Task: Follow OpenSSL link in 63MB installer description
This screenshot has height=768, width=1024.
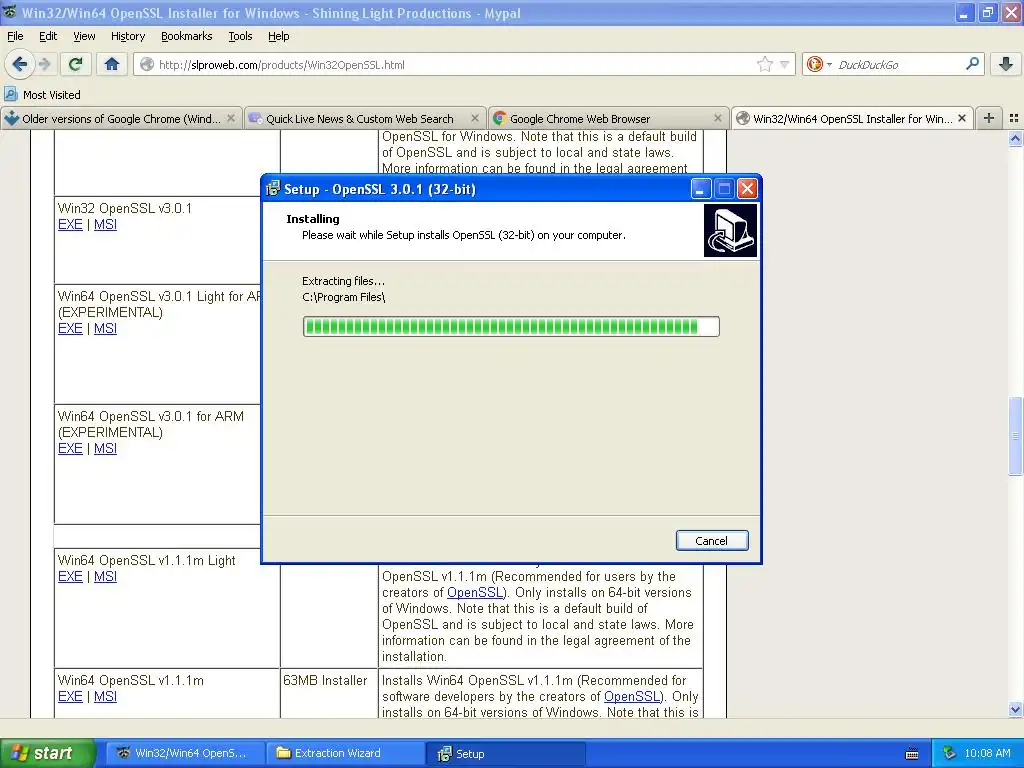Action: 632,696
